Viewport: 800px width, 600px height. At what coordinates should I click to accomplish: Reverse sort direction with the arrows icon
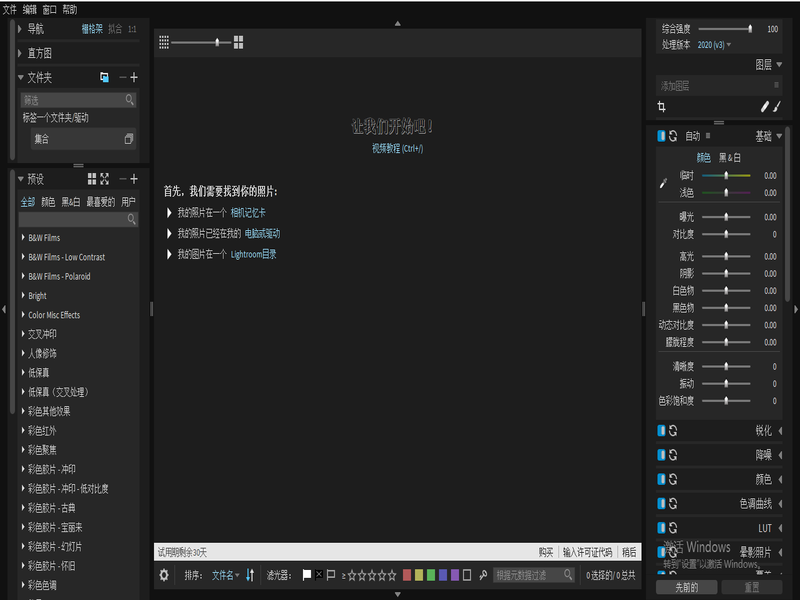[x=250, y=575]
